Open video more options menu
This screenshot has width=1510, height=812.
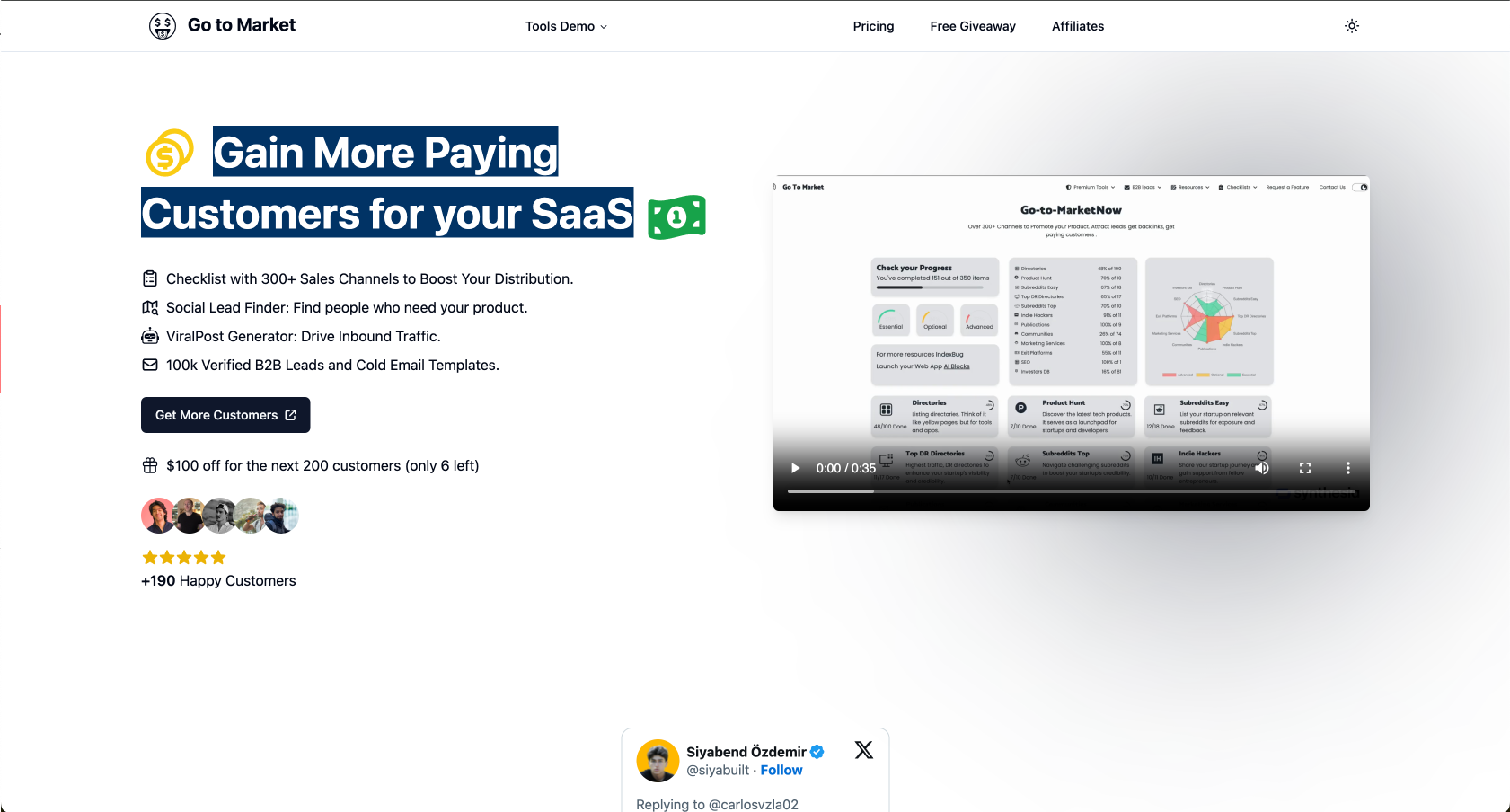[1347, 468]
